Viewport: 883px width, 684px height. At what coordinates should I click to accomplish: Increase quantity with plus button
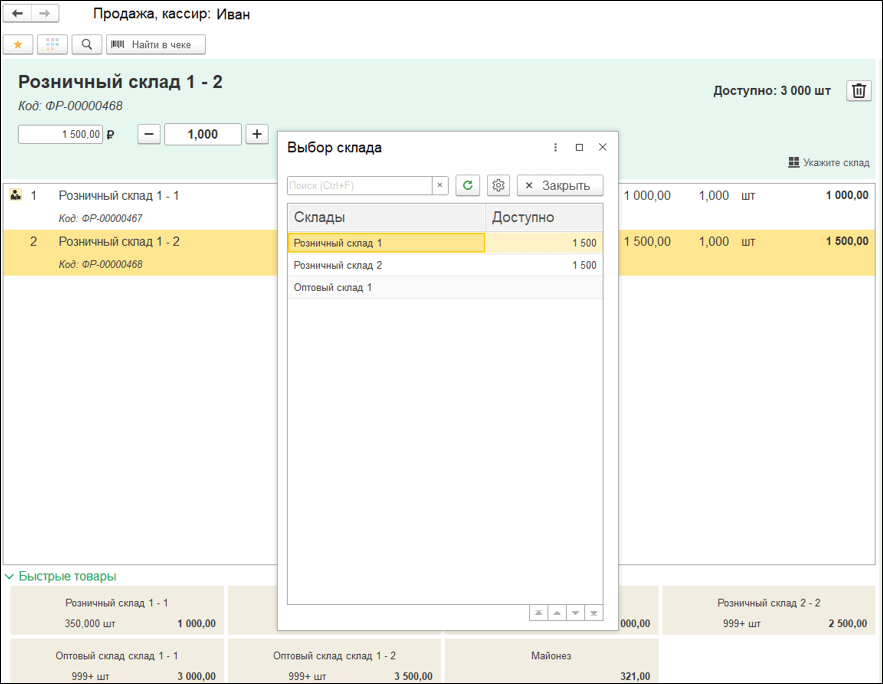click(x=257, y=134)
